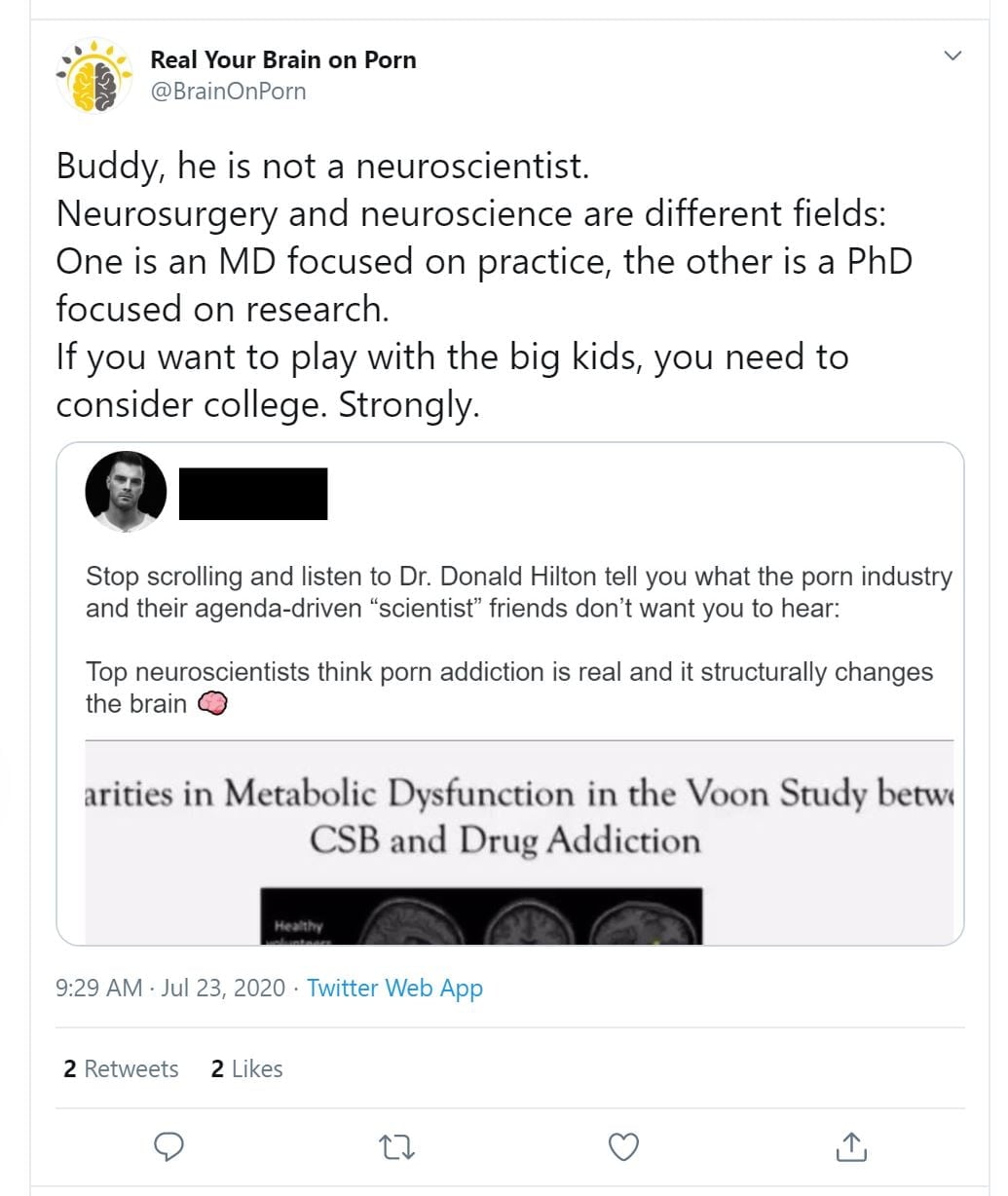Image resolution: width=1008 pixels, height=1196 pixels.
Task: Click the blacked-out quoted author name
Action: point(253,494)
